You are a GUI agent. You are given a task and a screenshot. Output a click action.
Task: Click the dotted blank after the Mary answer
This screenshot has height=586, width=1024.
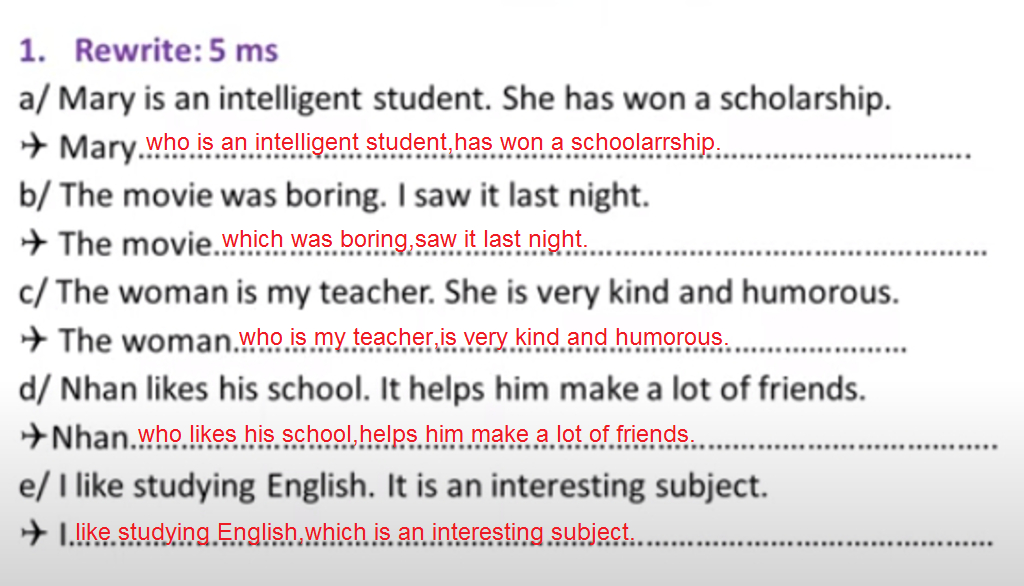(846, 155)
